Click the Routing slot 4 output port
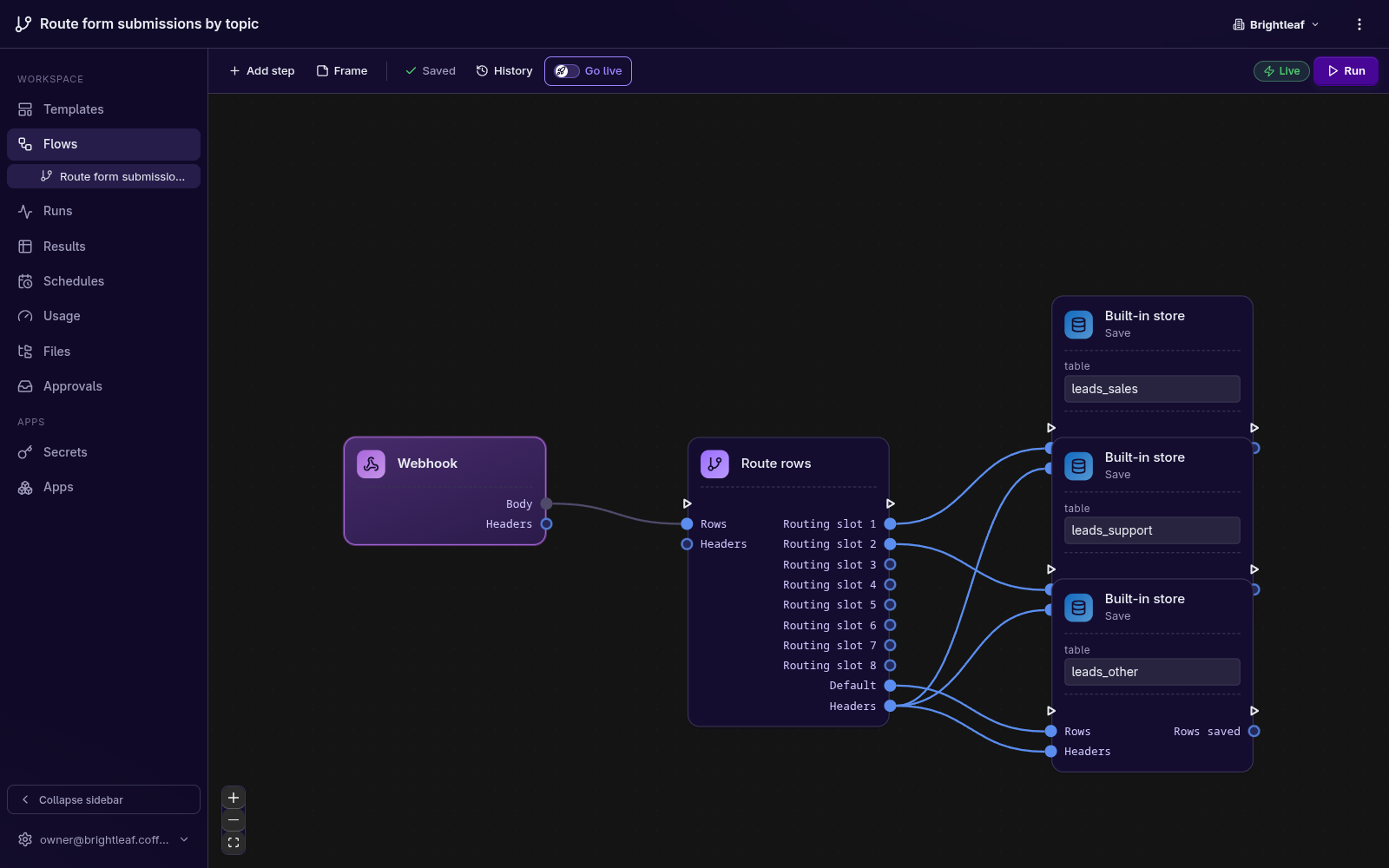 pos(890,585)
